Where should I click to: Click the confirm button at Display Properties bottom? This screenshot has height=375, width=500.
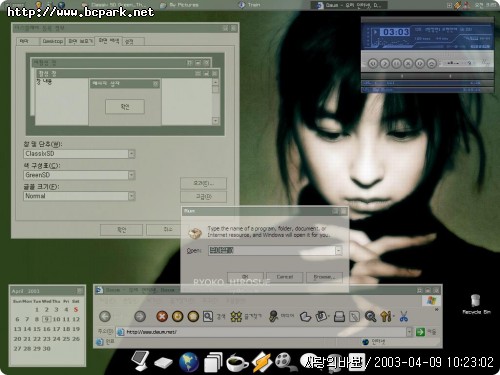pyautogui.click(x=122, y=230)
